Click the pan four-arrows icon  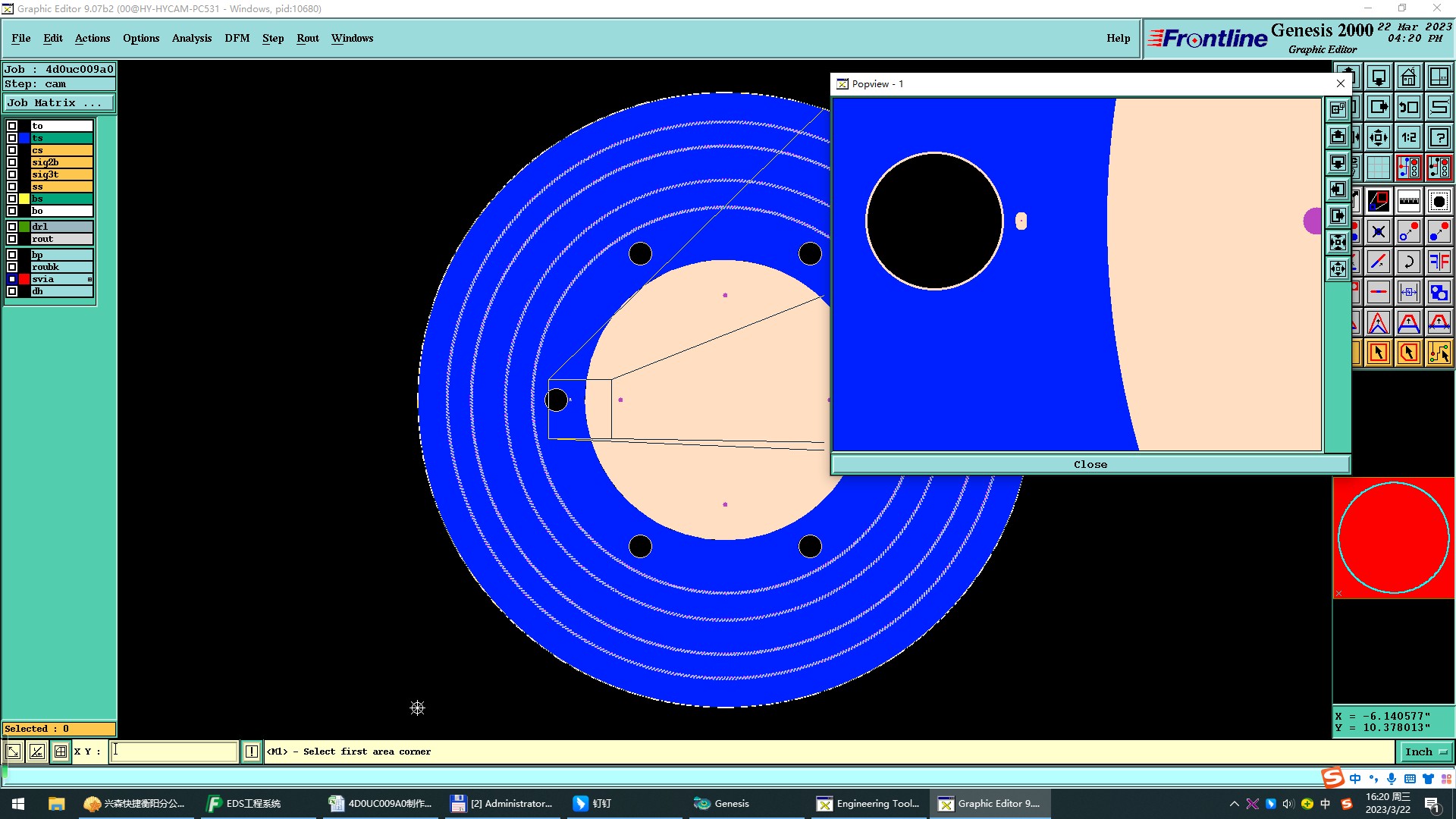pyautogui.click(x=1379, y=137)
